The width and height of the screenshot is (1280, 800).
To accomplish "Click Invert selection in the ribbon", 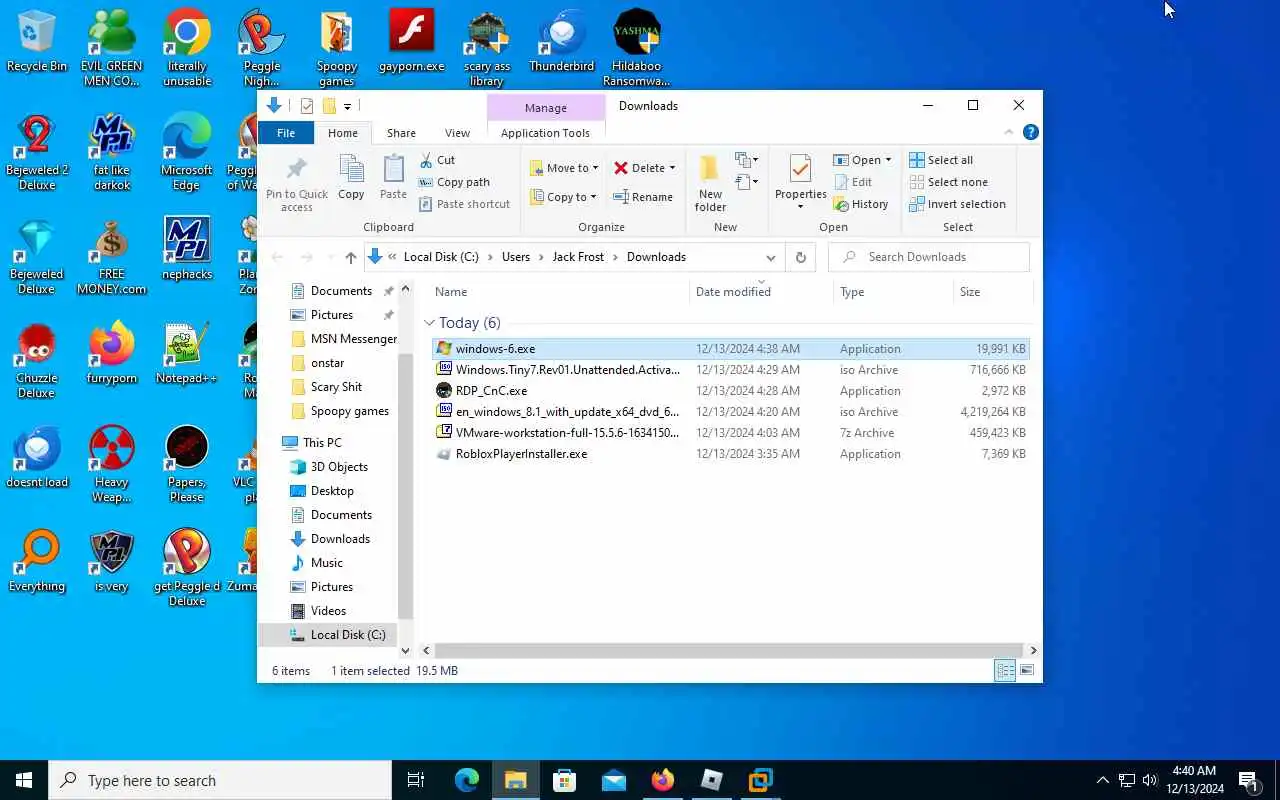I will click(957, 204).
